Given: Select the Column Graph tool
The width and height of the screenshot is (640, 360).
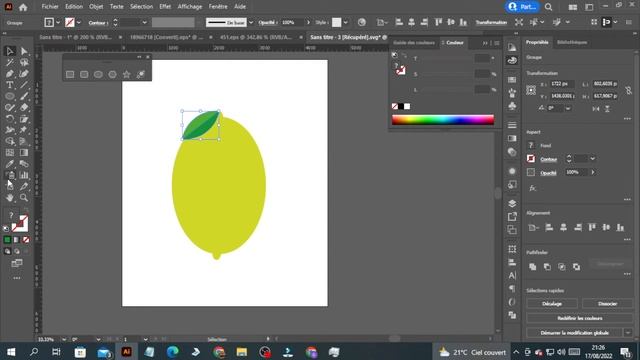Looking at the screenshot, I should (24, 176).
